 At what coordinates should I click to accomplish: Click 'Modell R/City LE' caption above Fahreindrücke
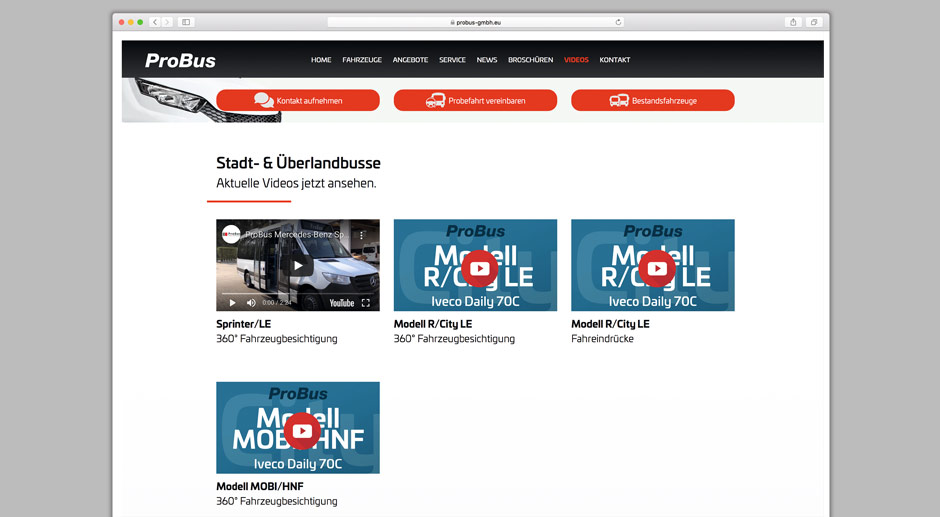click(610, 324)
